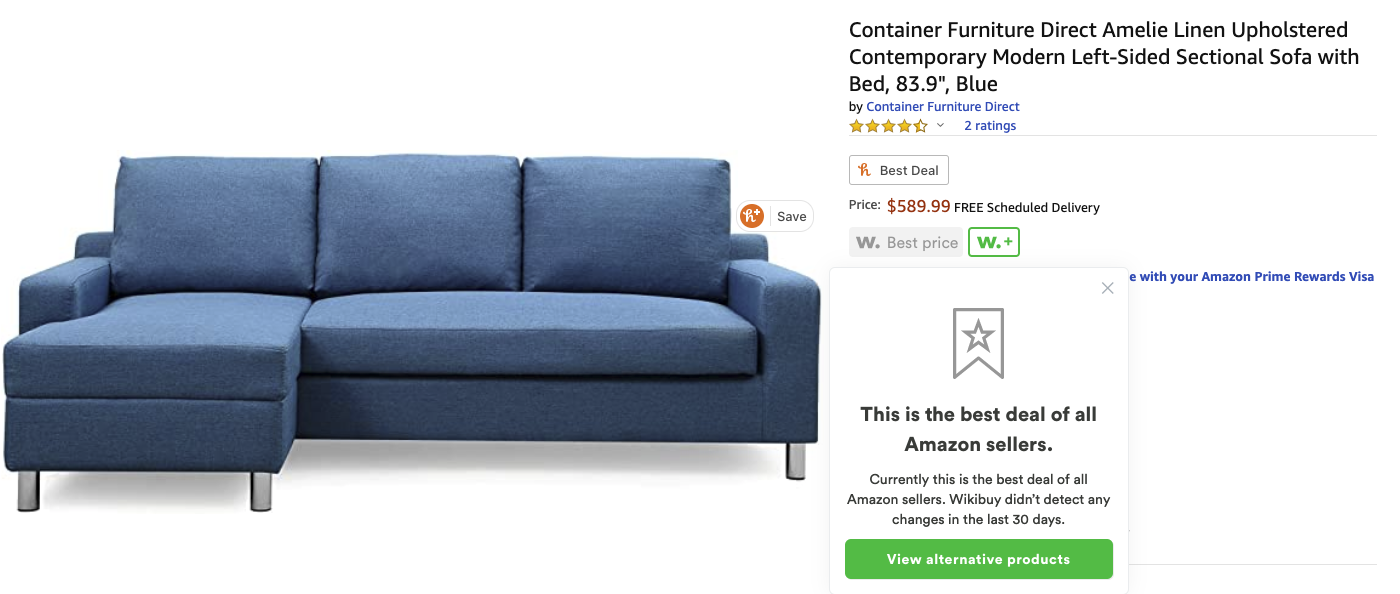Open the 2 ratings link
This screenshot has width=1400, height=594.
click(990, 126)
